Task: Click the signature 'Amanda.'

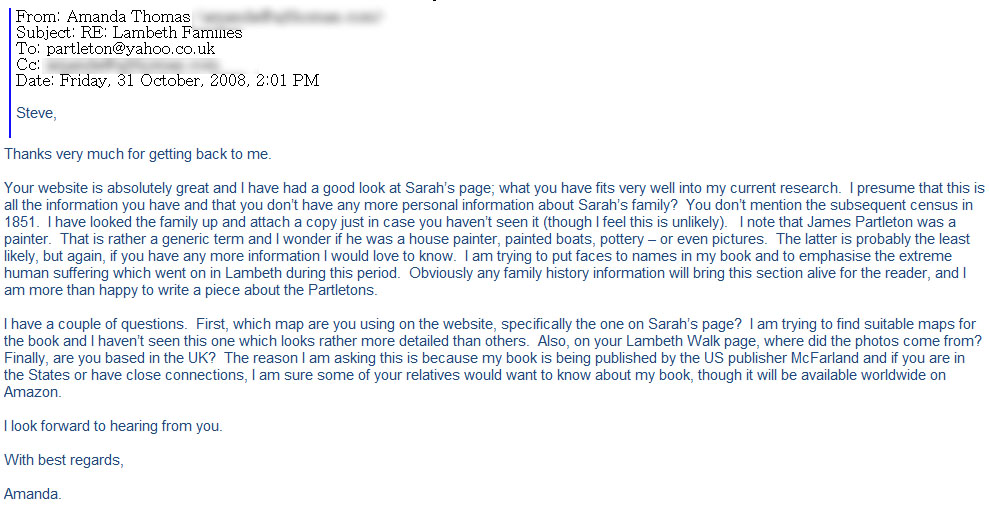Action: point(33,495)
